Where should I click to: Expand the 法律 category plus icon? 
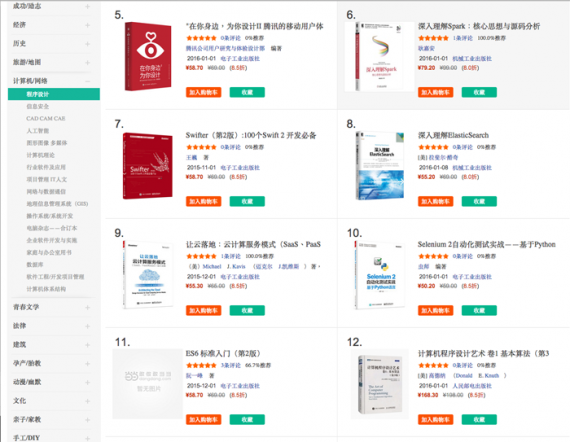pos(87,326)
